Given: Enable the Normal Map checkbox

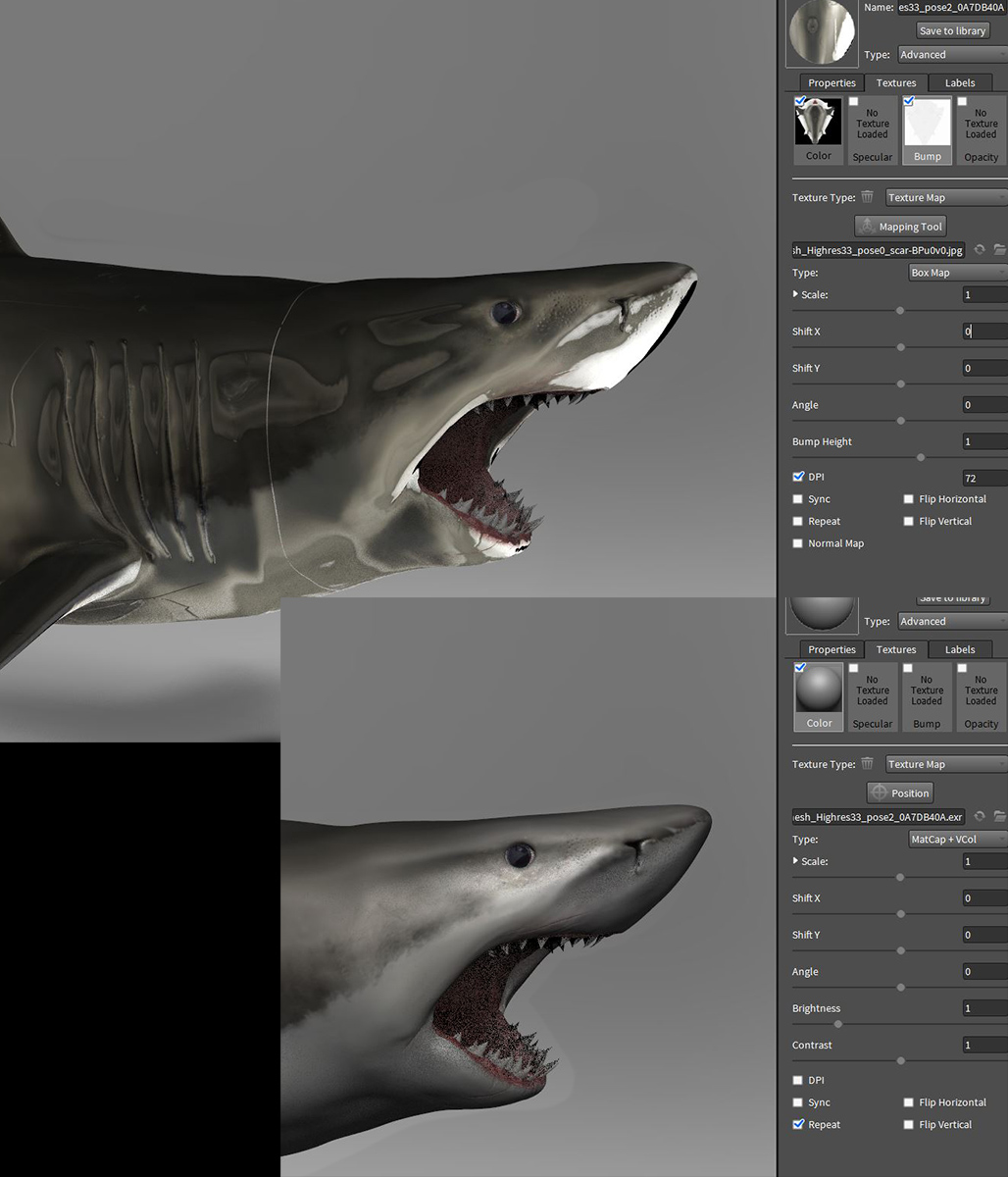Looking at the screenshot, I should [798, 543].
